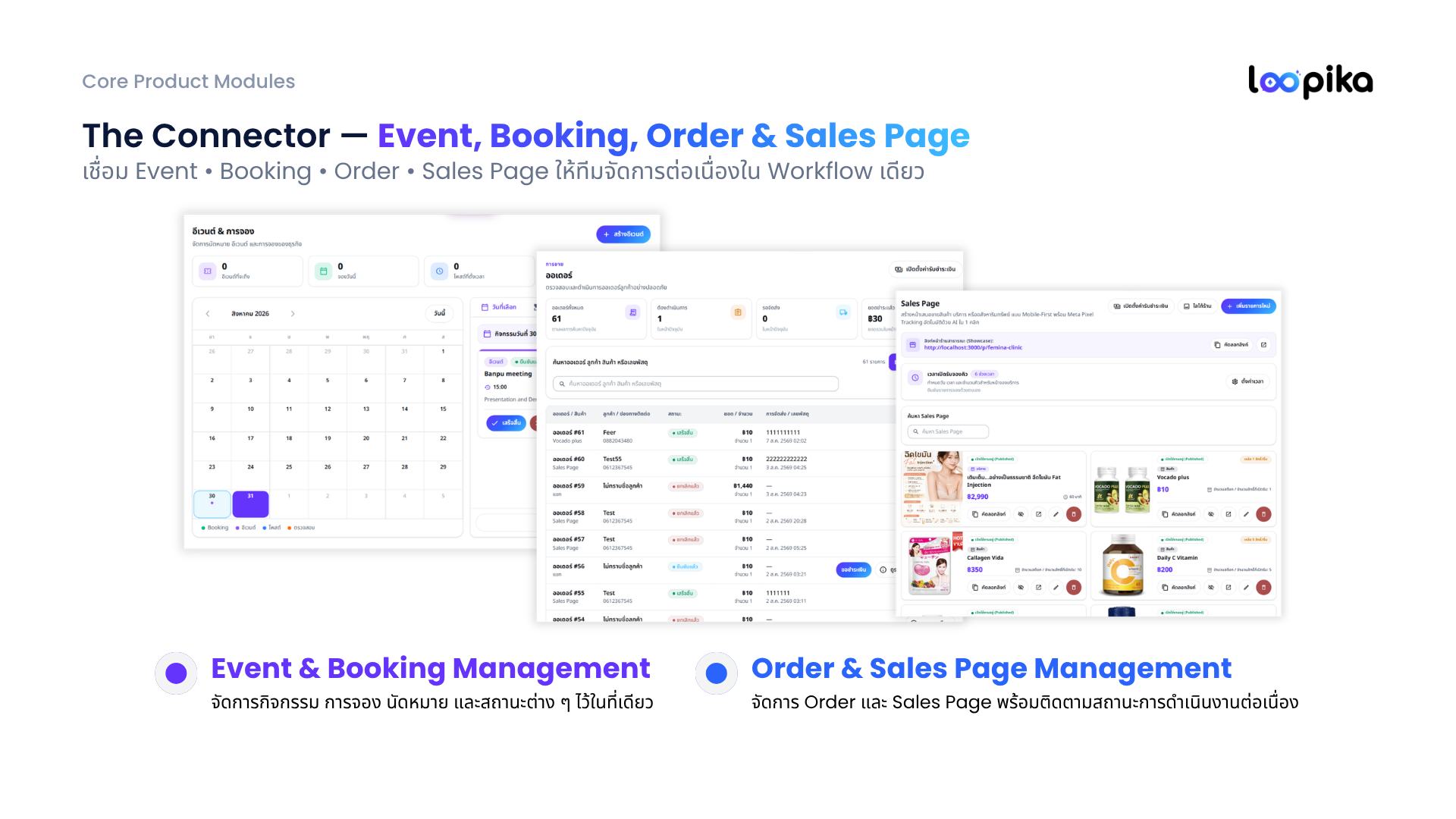
Task: Delete the Vocado plus sales page
Action: 1263,514
